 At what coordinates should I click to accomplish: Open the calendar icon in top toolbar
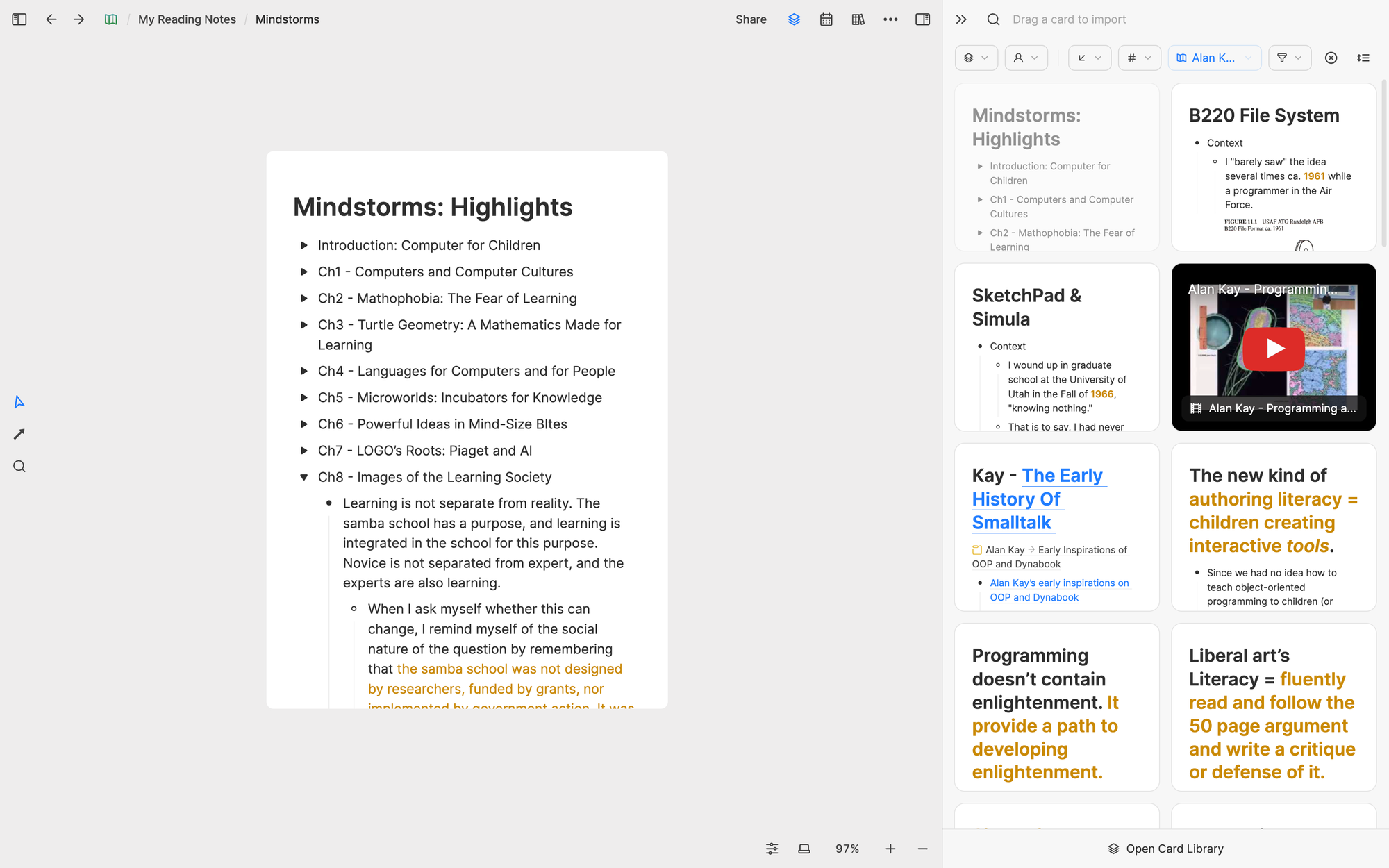pos(826,19)
